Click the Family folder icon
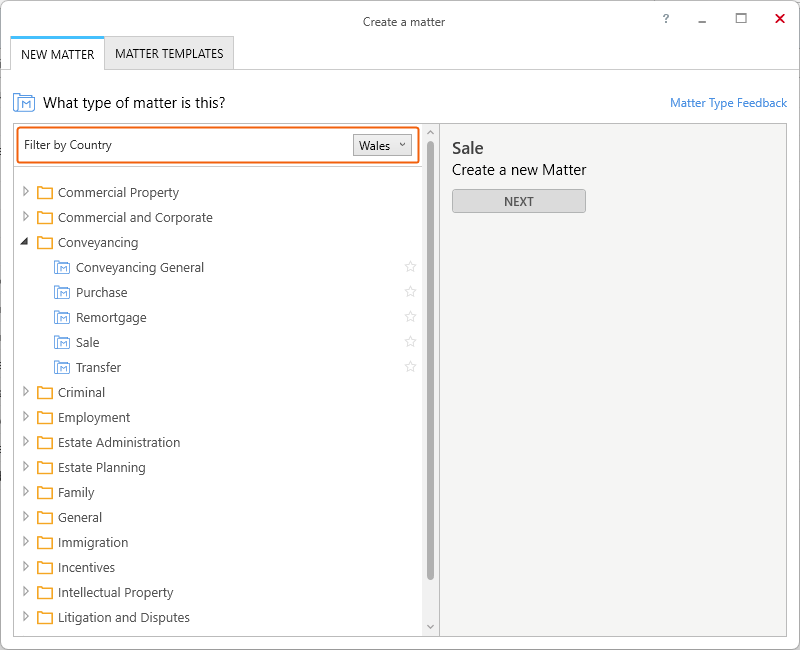Image resolution: width=800 pixels, height=650 pixels. point(45,492)
